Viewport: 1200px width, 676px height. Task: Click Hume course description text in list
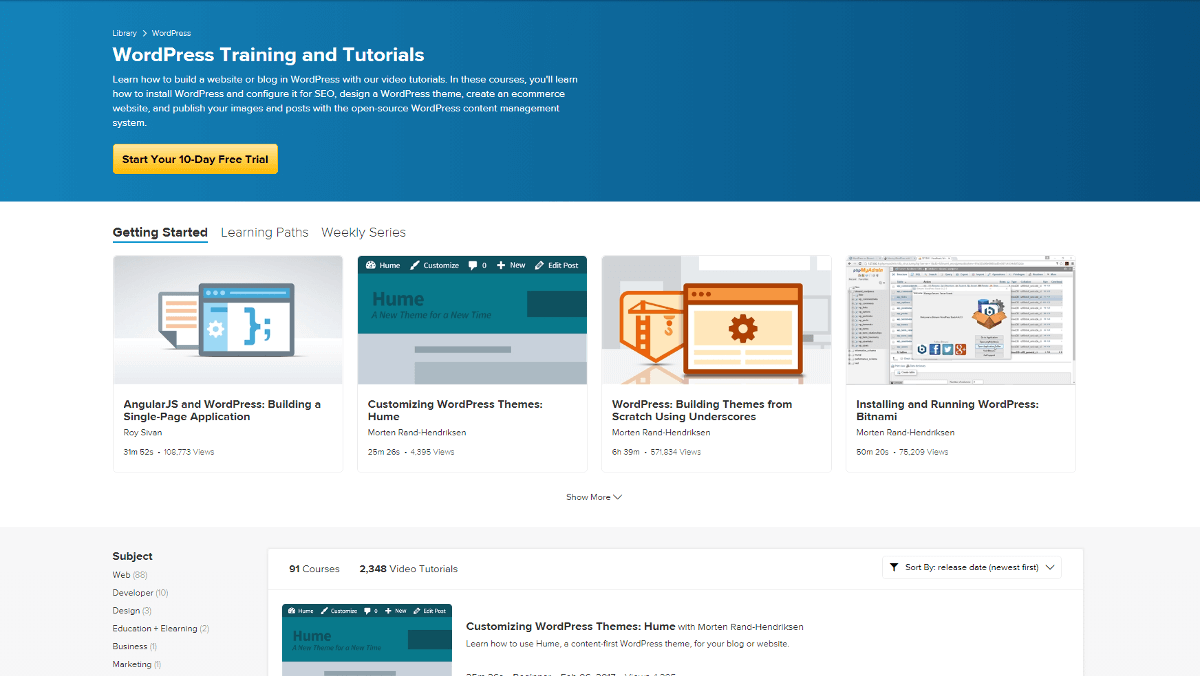point(628,644)
